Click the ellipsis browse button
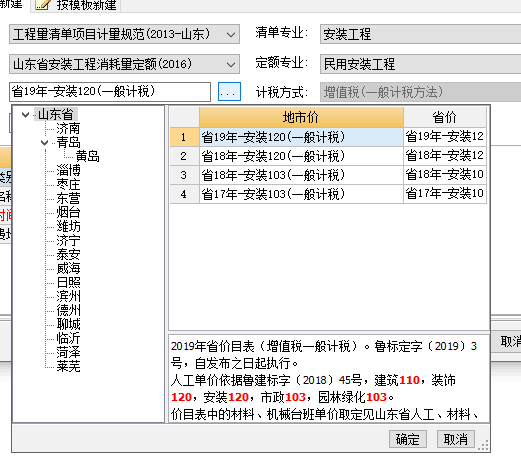521x462 pixels. (229, 92)
